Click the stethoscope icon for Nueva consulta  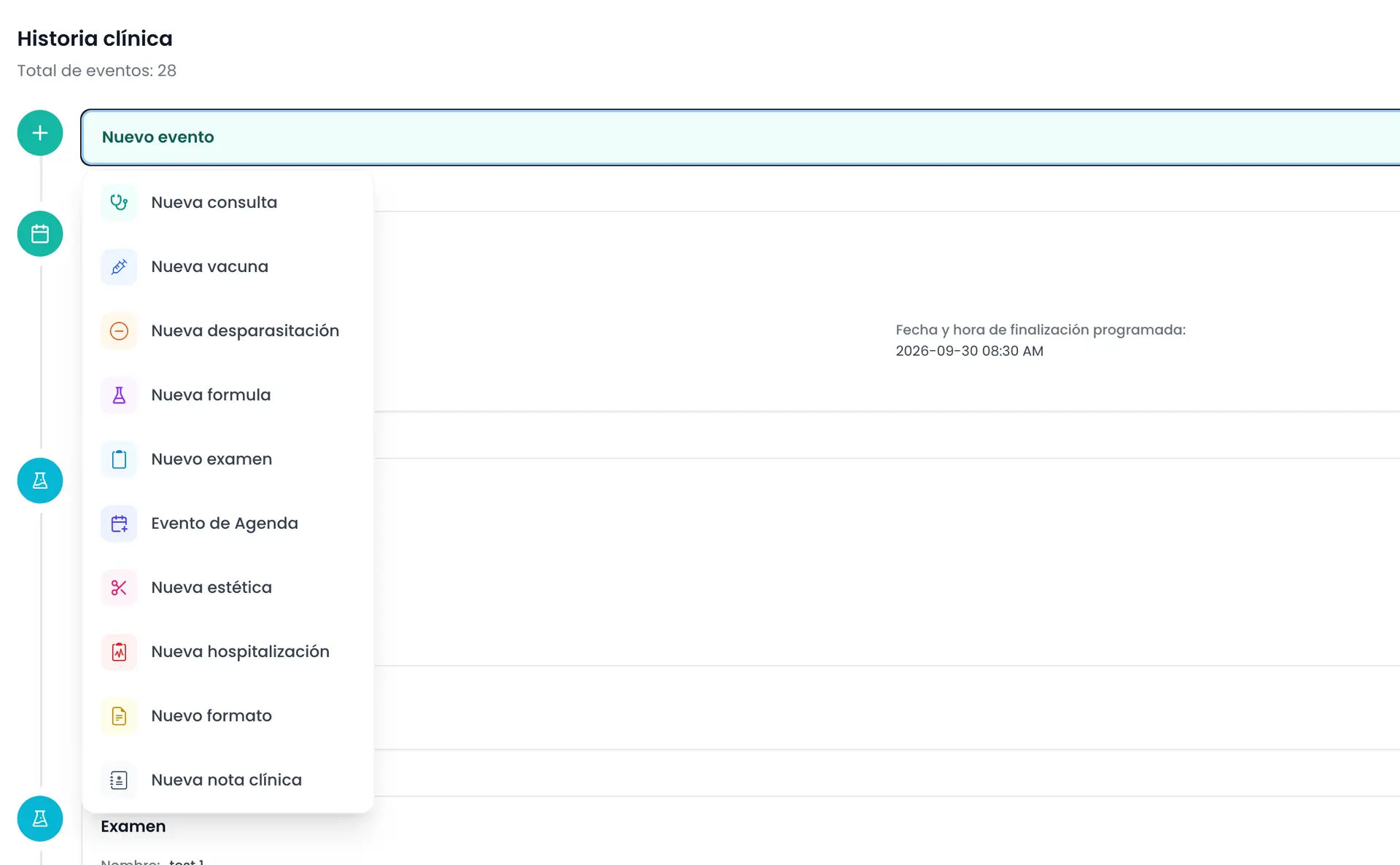(x=119, y=202)
